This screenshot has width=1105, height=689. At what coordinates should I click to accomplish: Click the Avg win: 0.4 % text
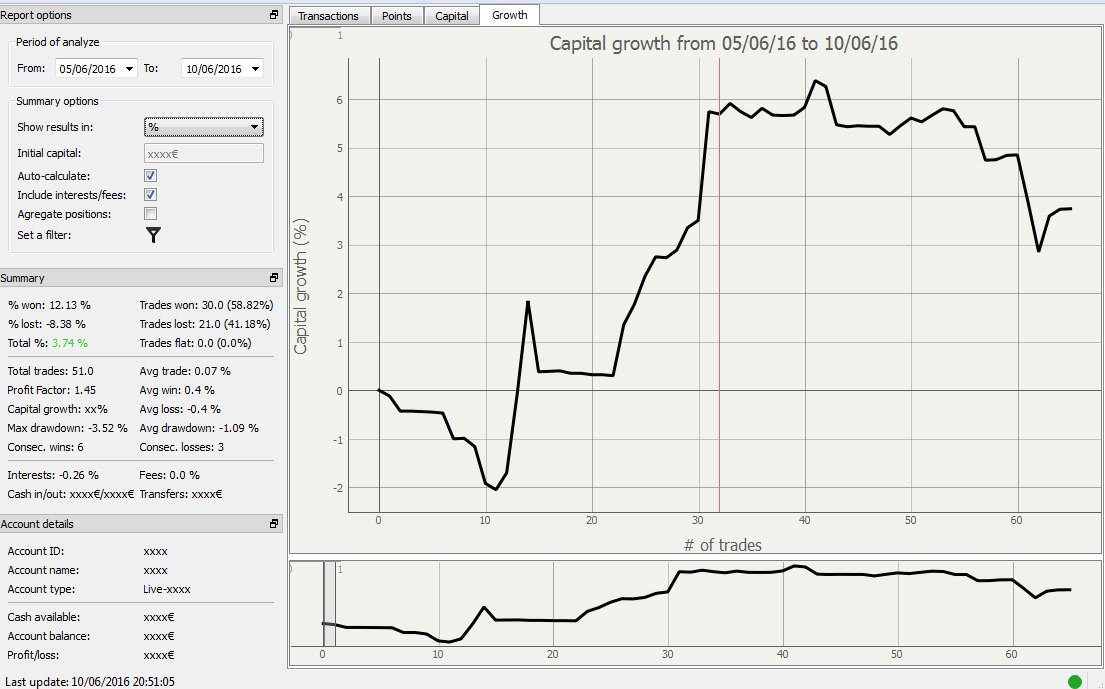pos(177,390)
